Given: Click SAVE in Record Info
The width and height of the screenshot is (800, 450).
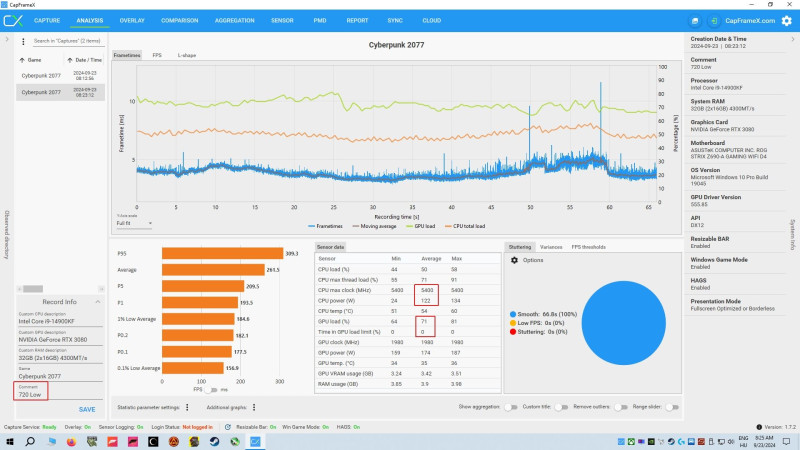Looking at the screenshot, I should 87,410.
